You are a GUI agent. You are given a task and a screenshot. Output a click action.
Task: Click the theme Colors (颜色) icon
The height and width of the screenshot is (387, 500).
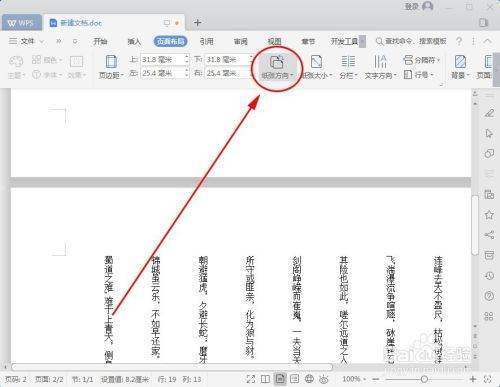pos(36,60)
